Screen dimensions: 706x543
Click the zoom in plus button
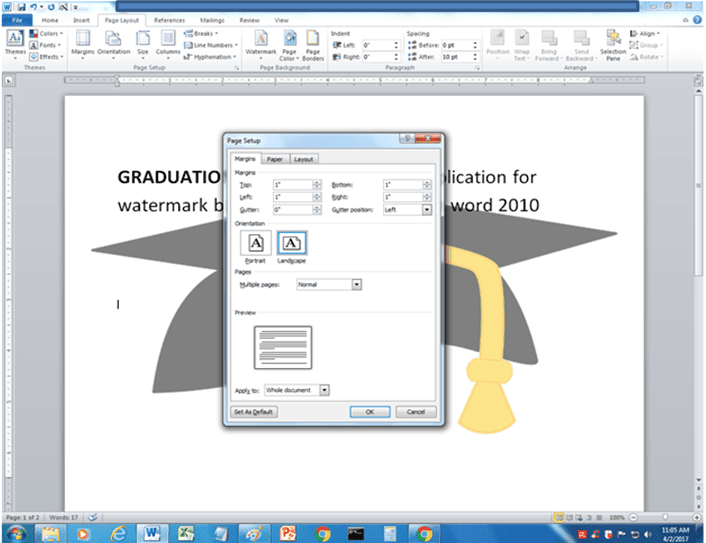tap(697, 517)
